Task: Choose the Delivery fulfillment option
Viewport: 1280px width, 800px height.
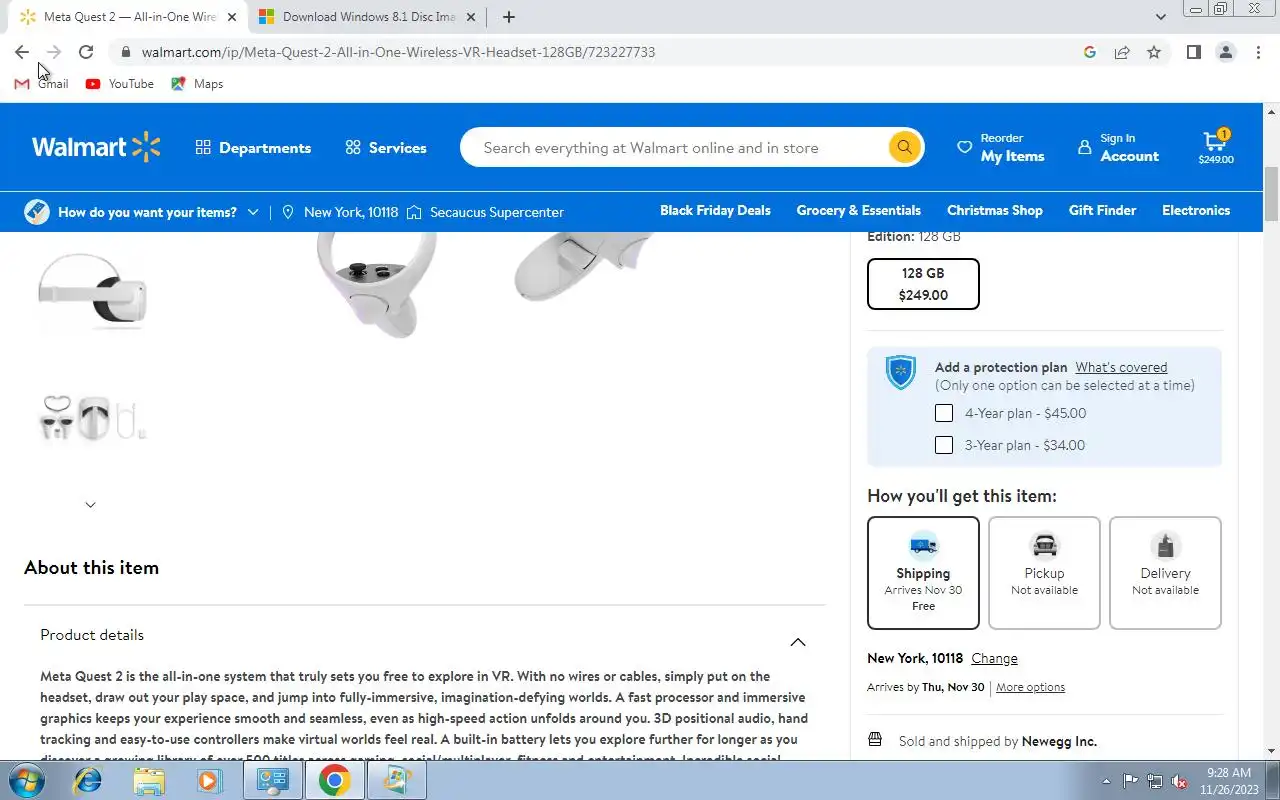Action: click(1165, 573)
